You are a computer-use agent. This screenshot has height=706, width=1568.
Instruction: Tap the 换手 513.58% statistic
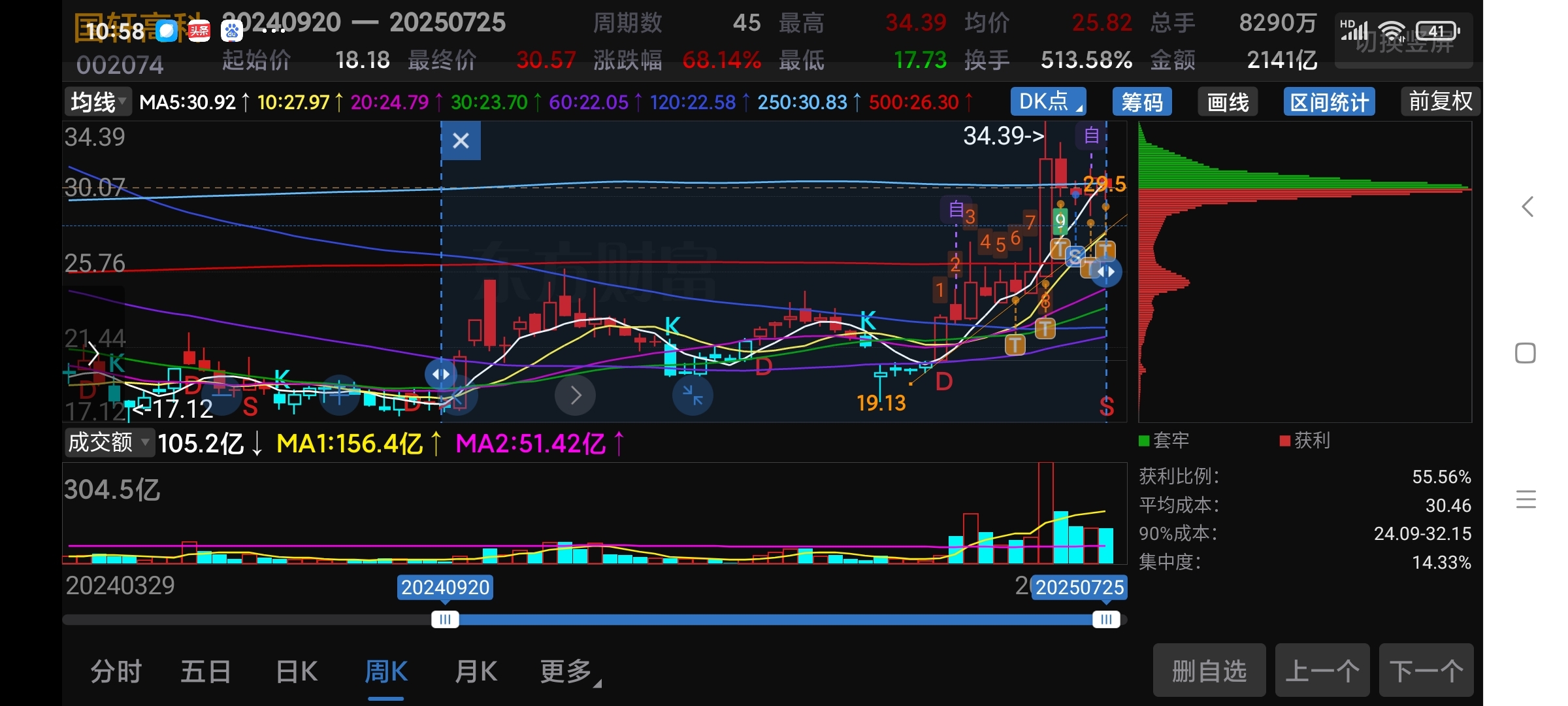tap(1049, 60)
